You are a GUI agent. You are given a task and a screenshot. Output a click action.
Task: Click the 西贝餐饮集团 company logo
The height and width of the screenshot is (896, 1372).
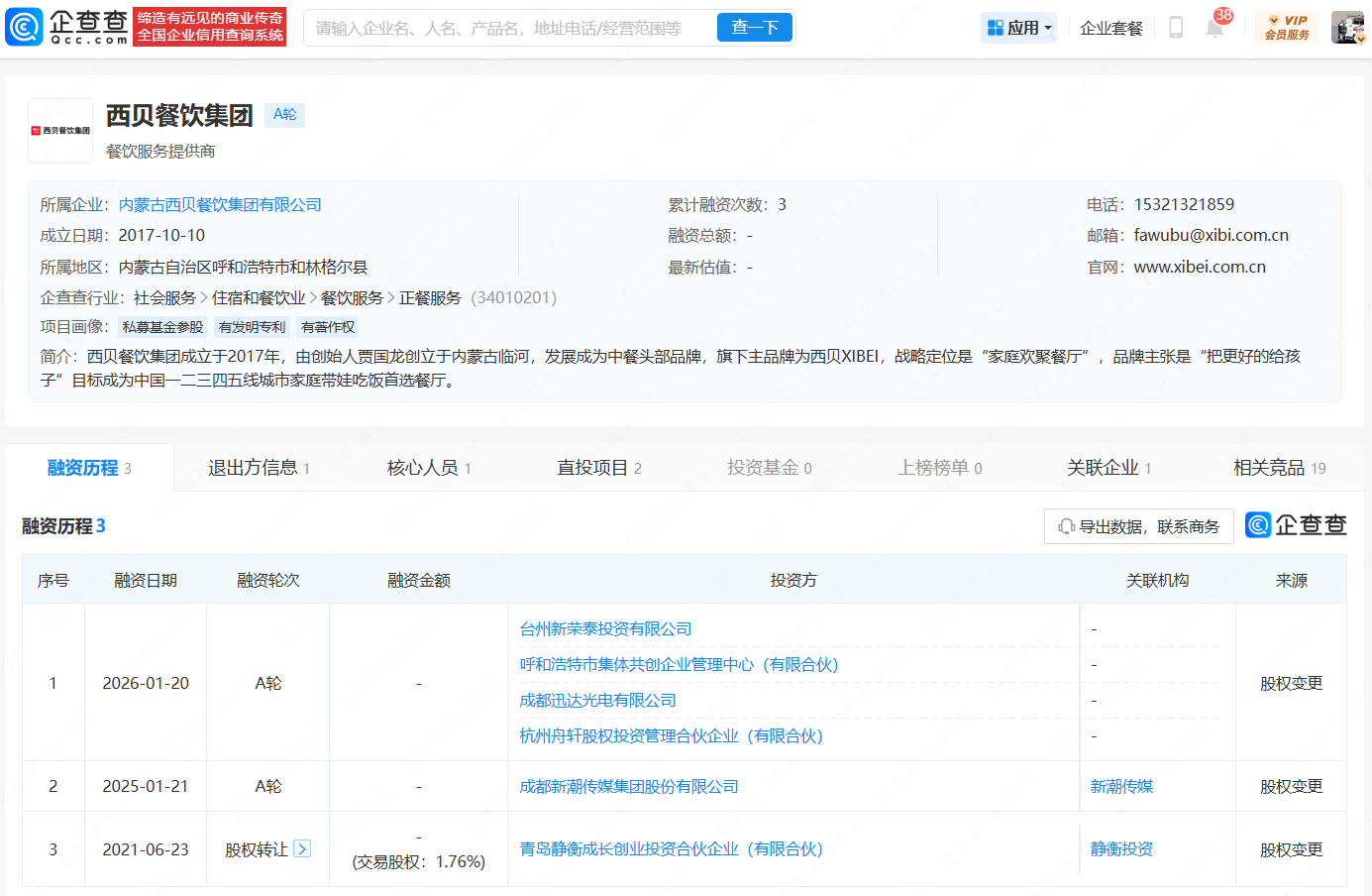[x=60, y=131]
